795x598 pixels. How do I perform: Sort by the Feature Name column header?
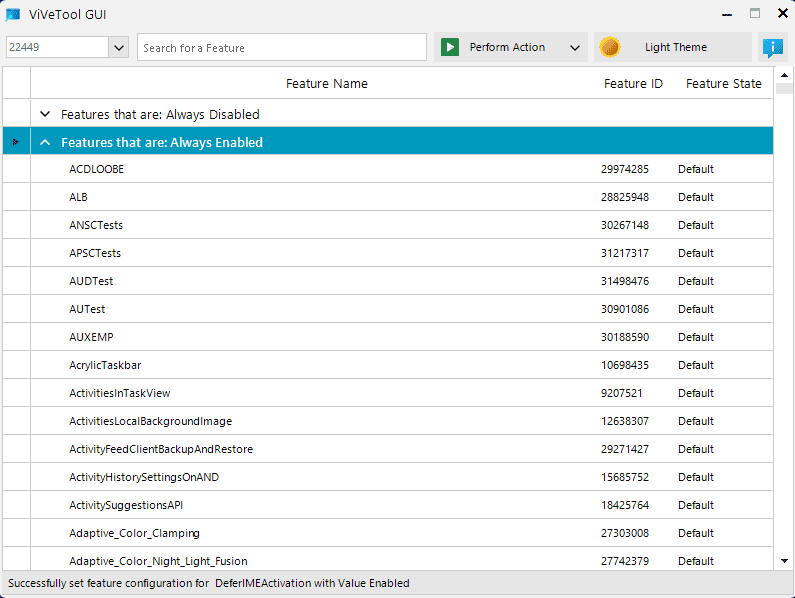click(326, 84)
